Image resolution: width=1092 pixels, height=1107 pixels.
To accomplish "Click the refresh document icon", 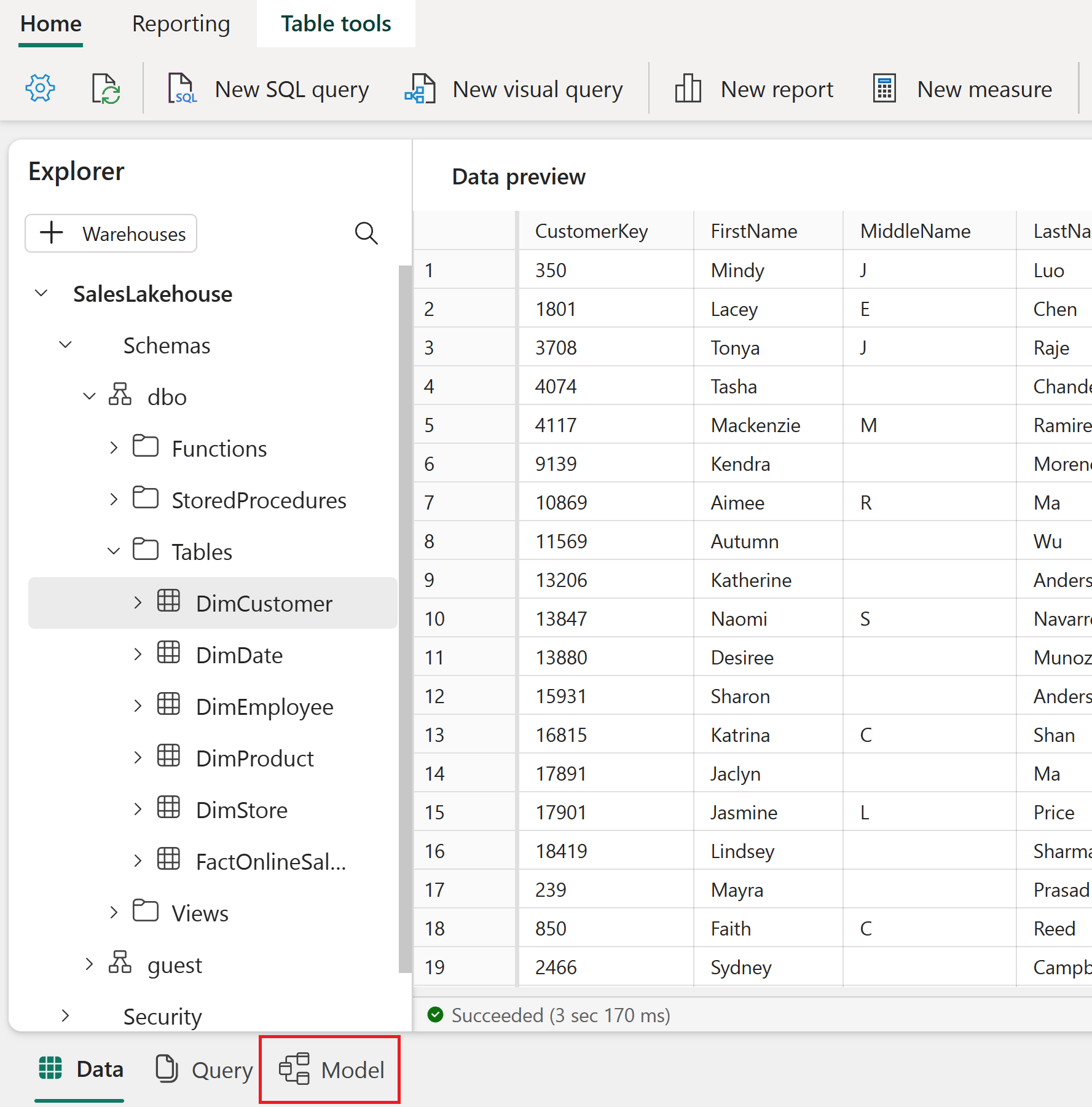I will point(106,89).
